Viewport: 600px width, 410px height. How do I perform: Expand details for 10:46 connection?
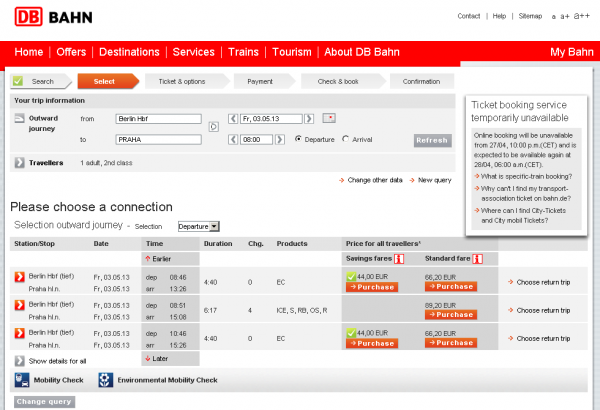[20, 333]
